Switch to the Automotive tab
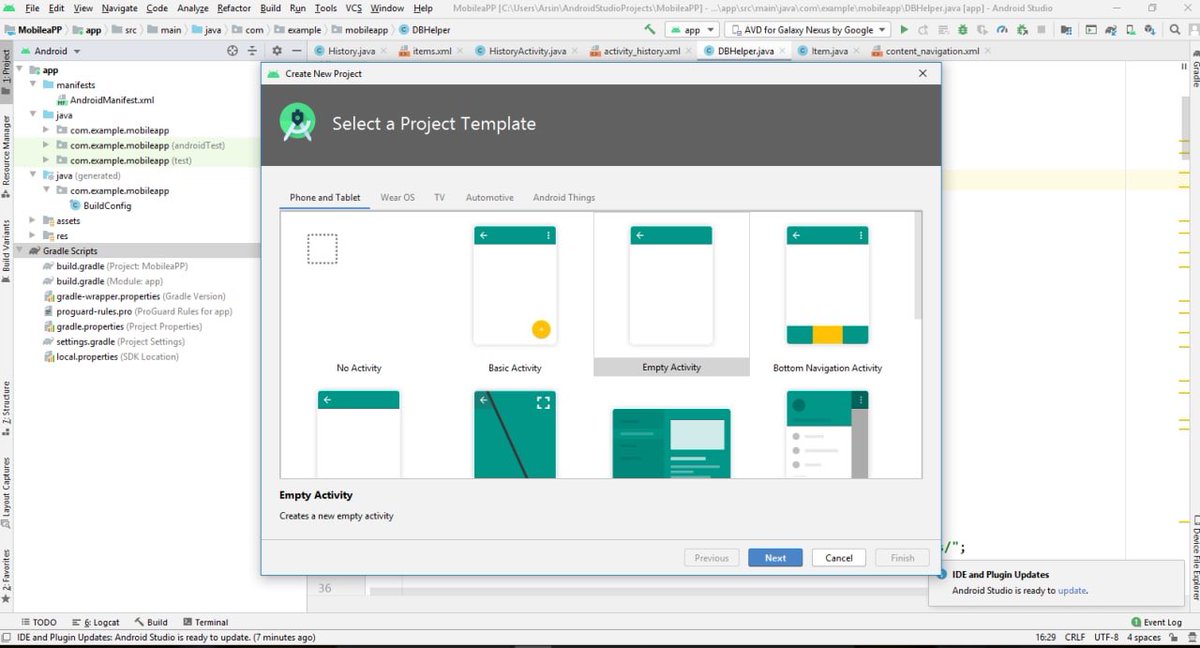 point(489,197)
